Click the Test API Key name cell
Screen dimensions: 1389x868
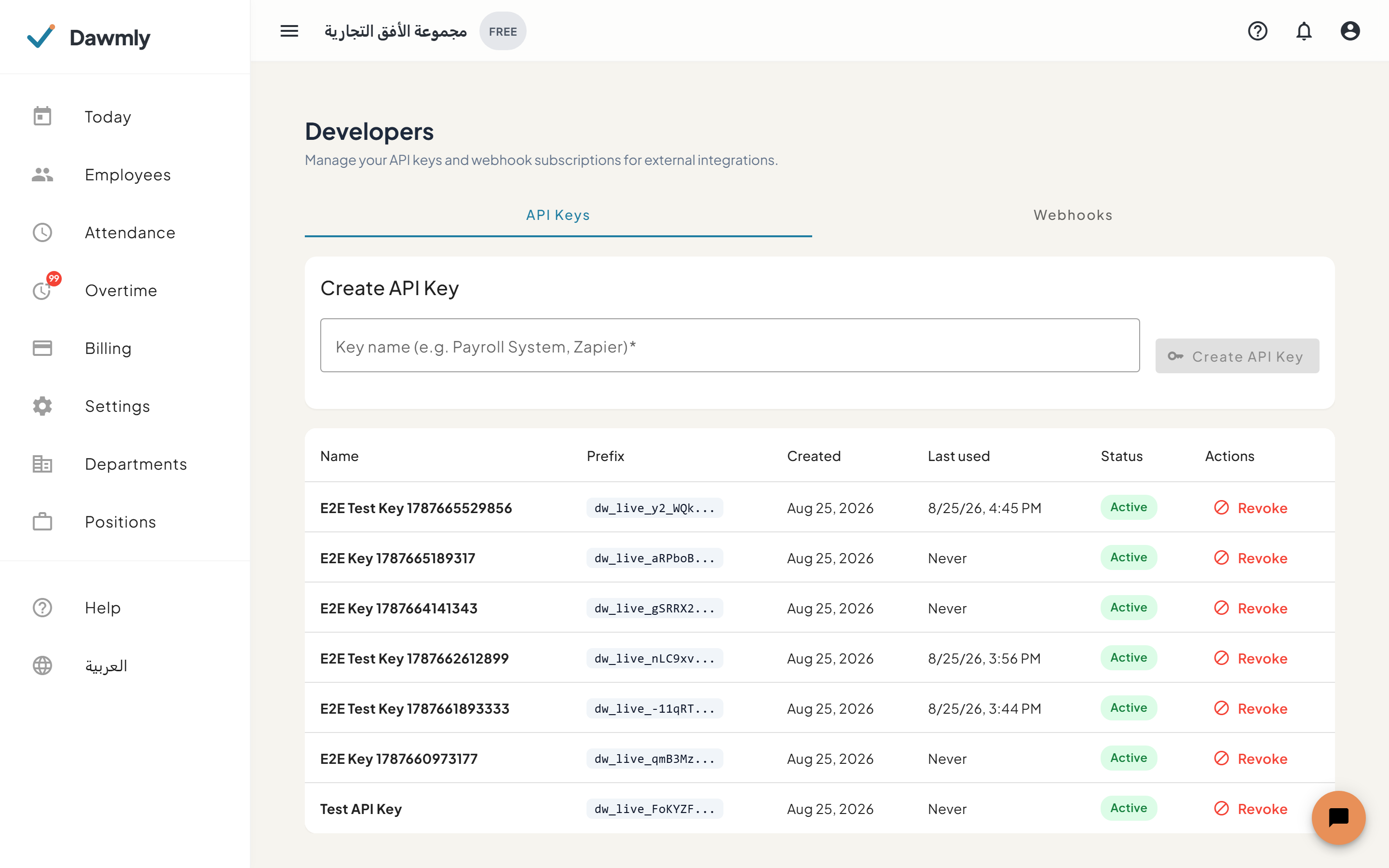pos(360,809)
